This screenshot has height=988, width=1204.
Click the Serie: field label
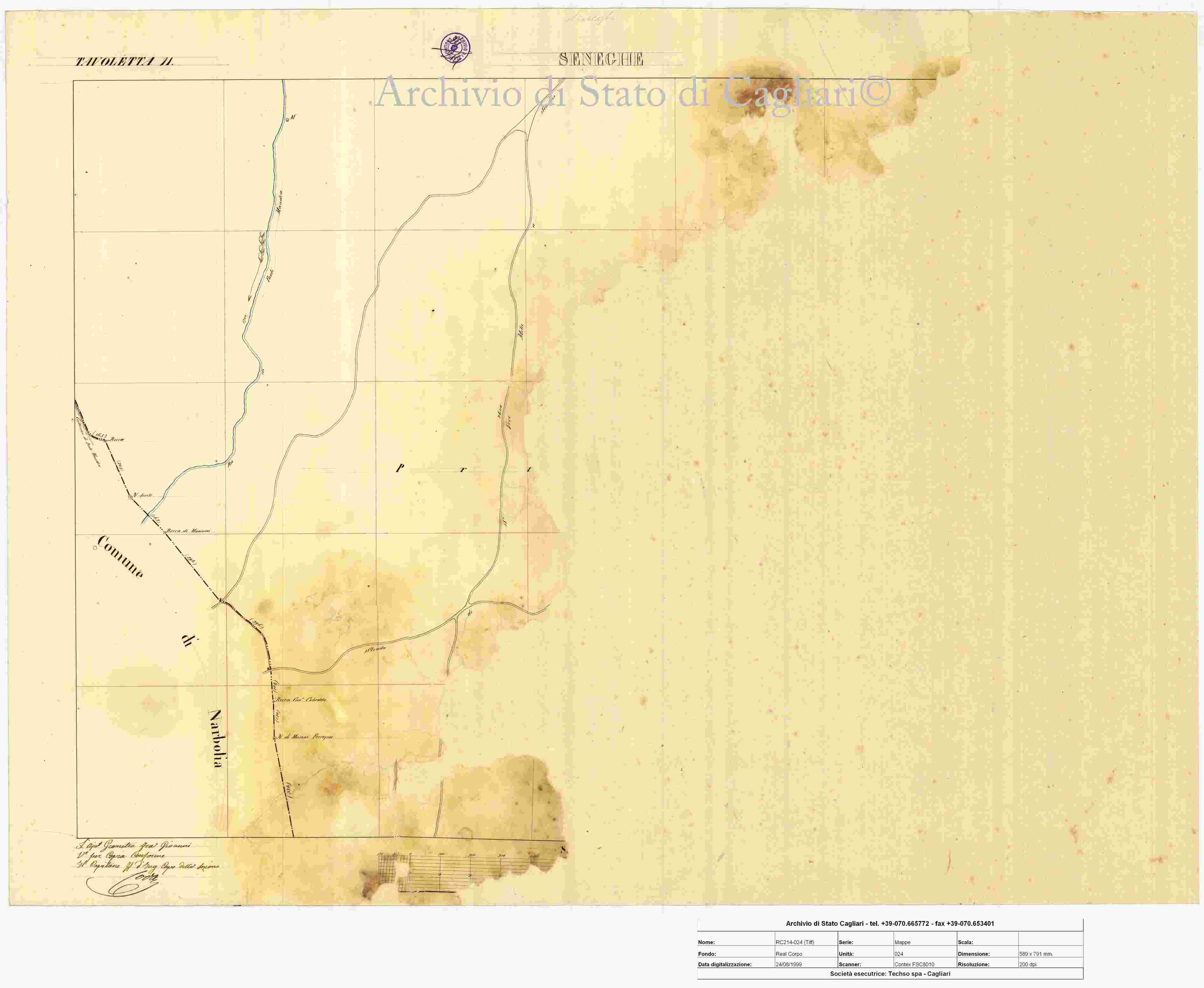(x=846, y=943)
